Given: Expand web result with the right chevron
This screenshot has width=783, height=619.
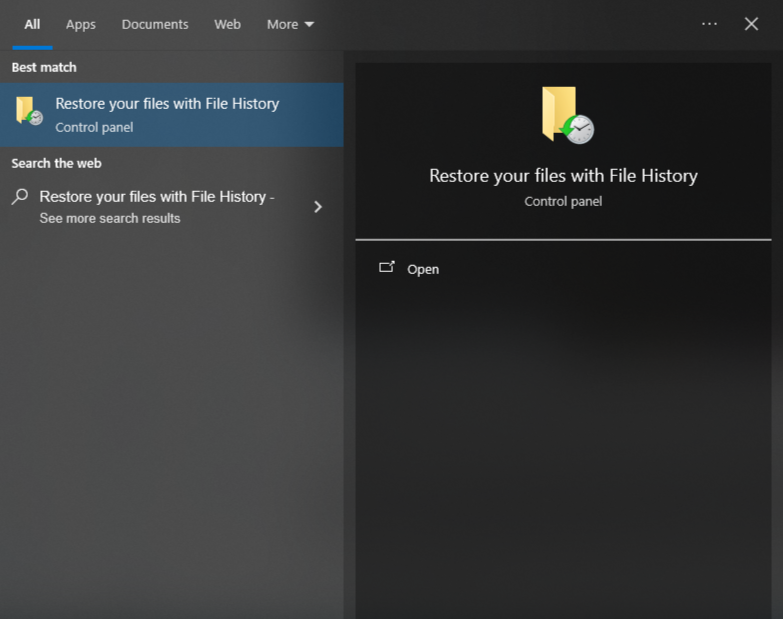Looking at the screenshot, I should (x=318, y=207).
